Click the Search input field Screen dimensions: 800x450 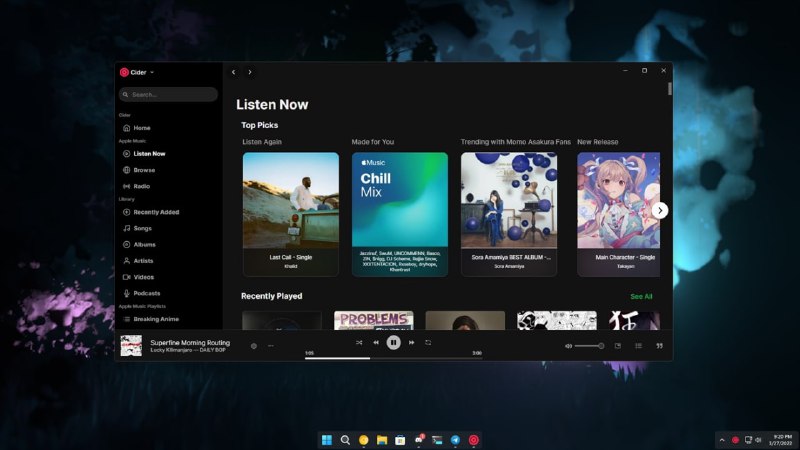168,94
